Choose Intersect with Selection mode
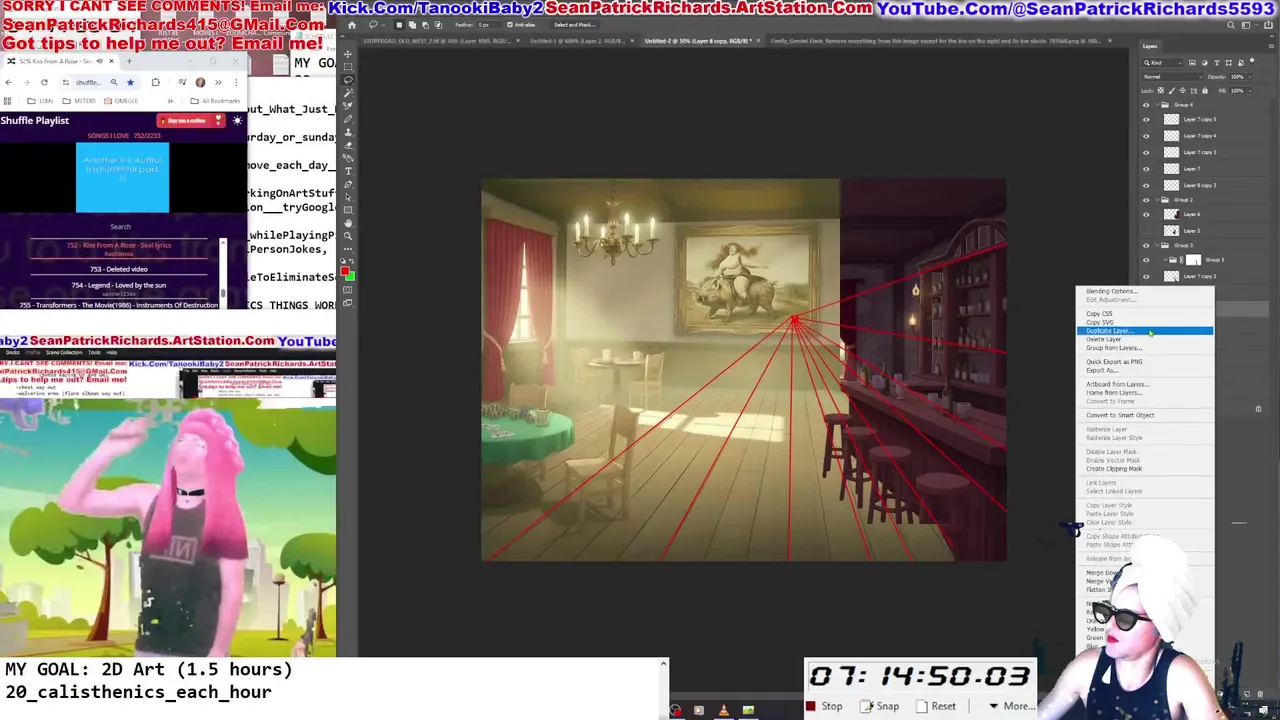 (x=438, y=25)
